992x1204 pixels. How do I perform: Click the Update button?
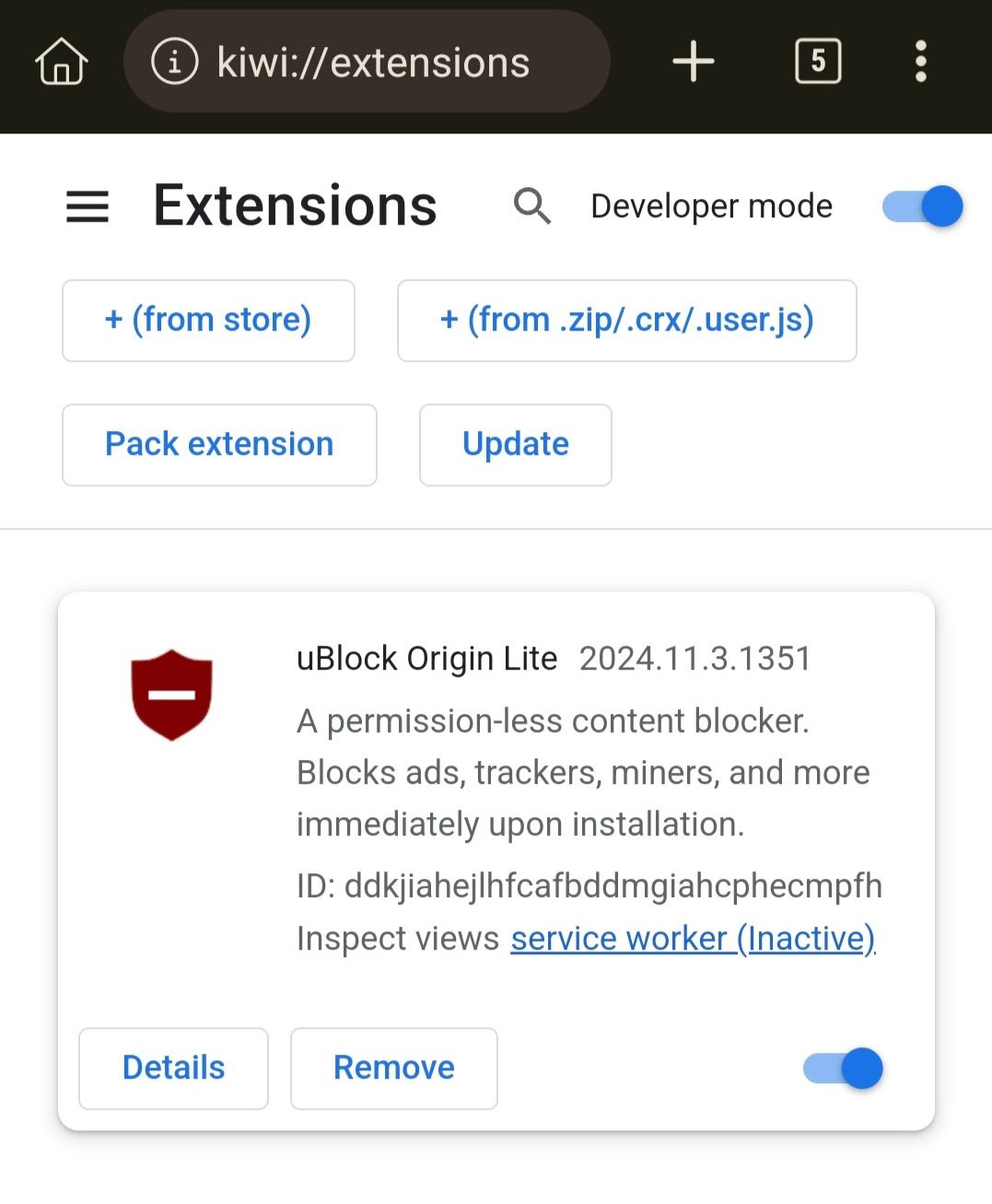pyautogui.click(x=515, y=445)
